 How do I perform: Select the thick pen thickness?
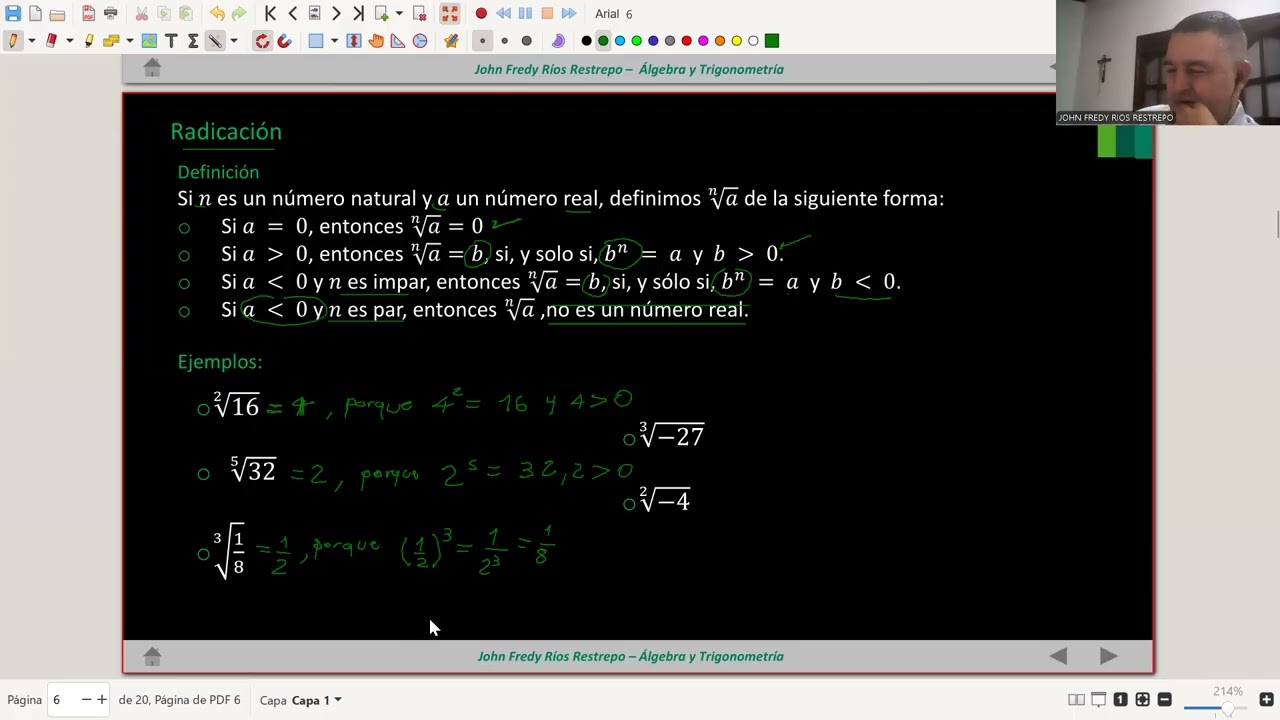click(527, 41)
